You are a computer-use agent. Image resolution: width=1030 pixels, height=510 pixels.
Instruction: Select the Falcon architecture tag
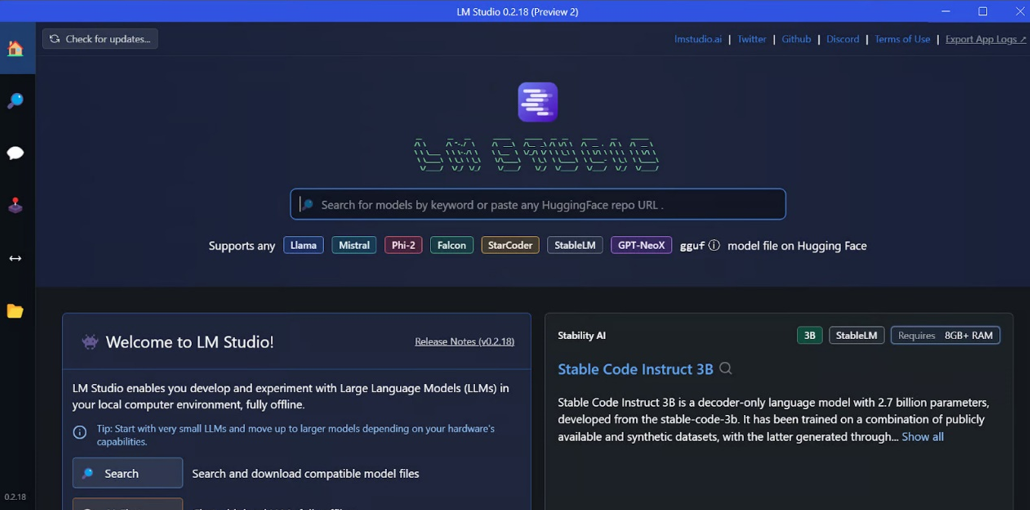(x=452, y=245)
